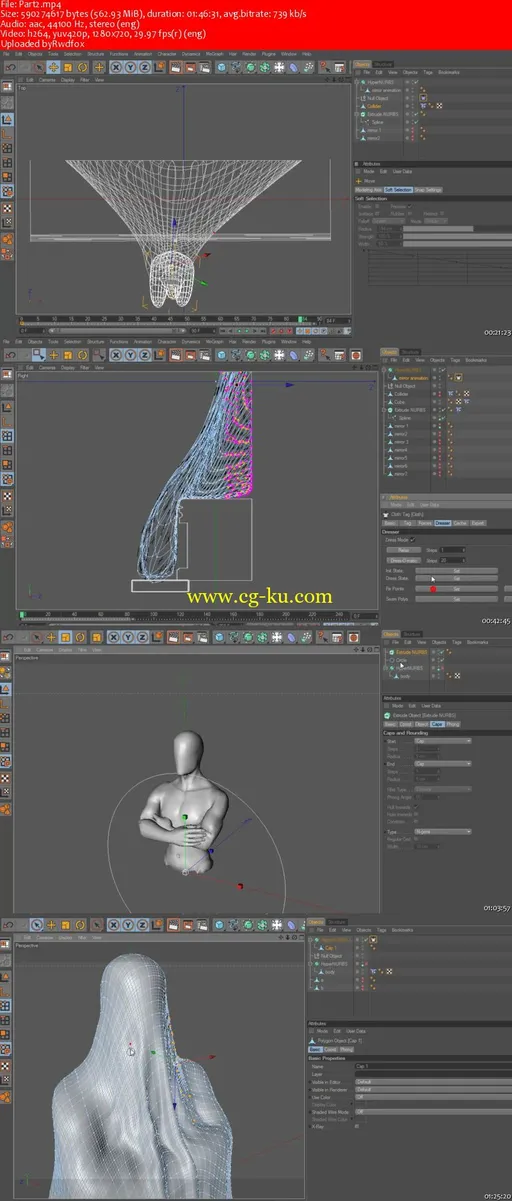Toggle Y axis lock in the 00:21:23 frame
This screenshot has height=1201, width=512.
tap(131, 67)
